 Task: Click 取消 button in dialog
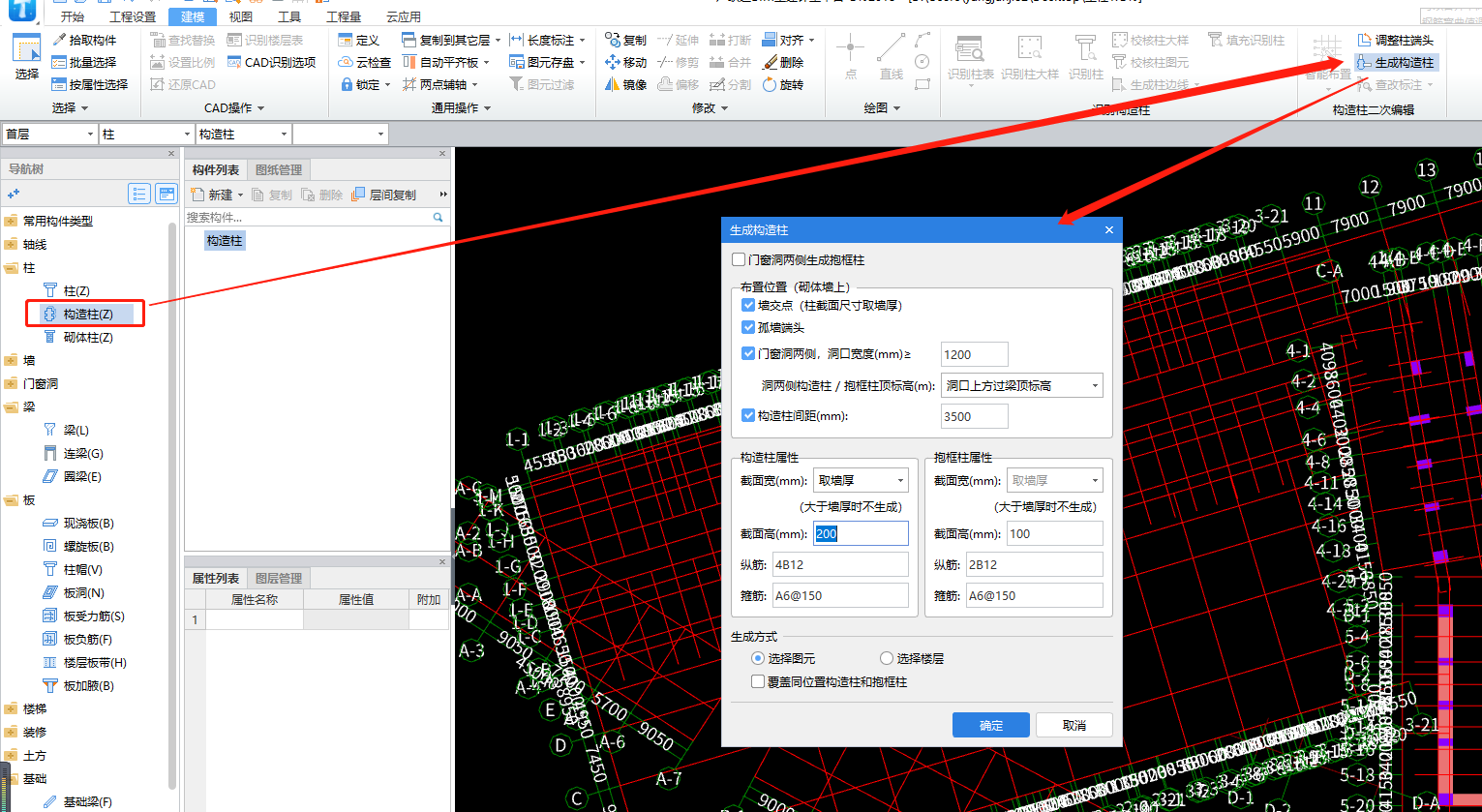pyautogui.click(x=1074, y=725)
